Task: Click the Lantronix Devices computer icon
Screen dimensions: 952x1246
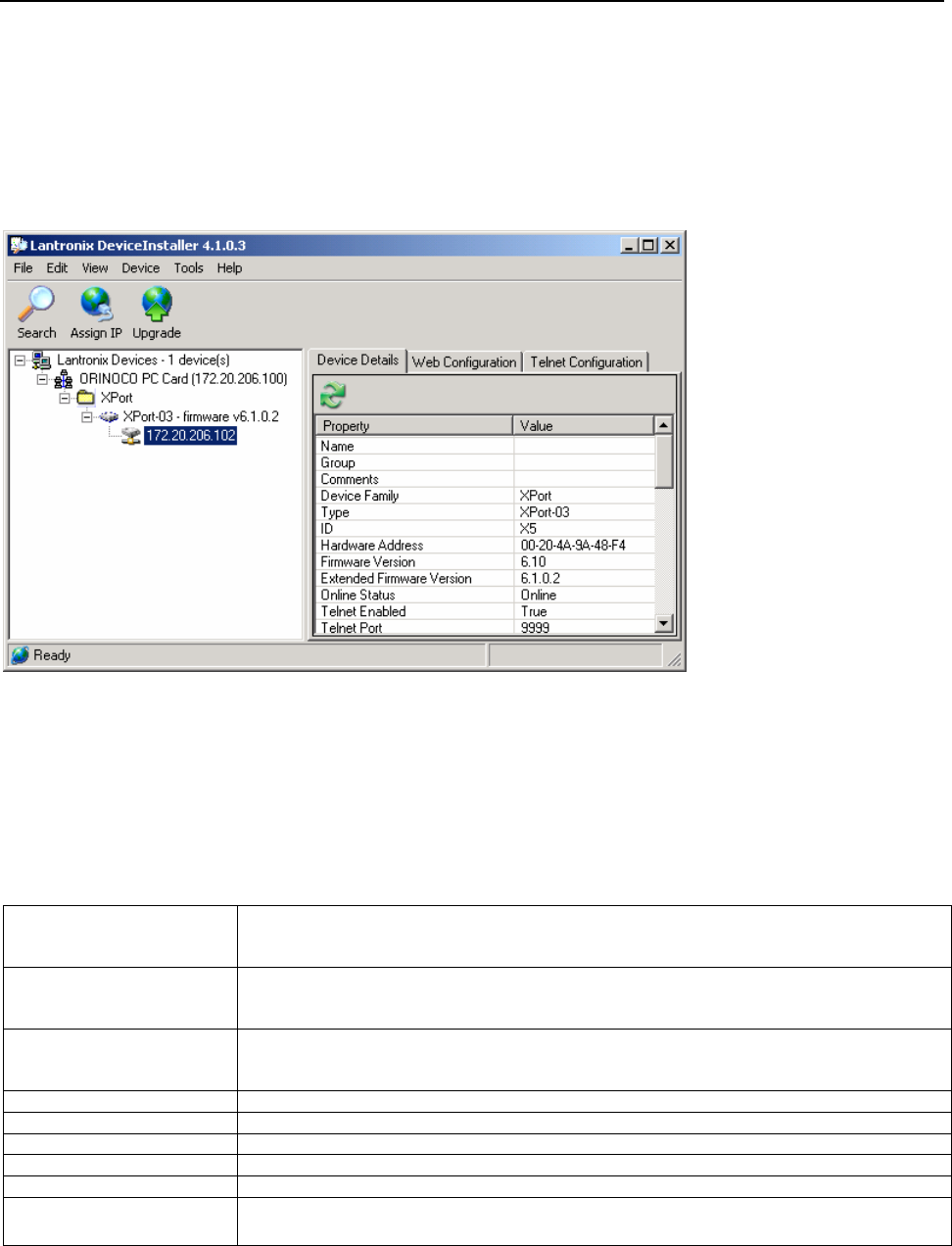Action: 42,360
